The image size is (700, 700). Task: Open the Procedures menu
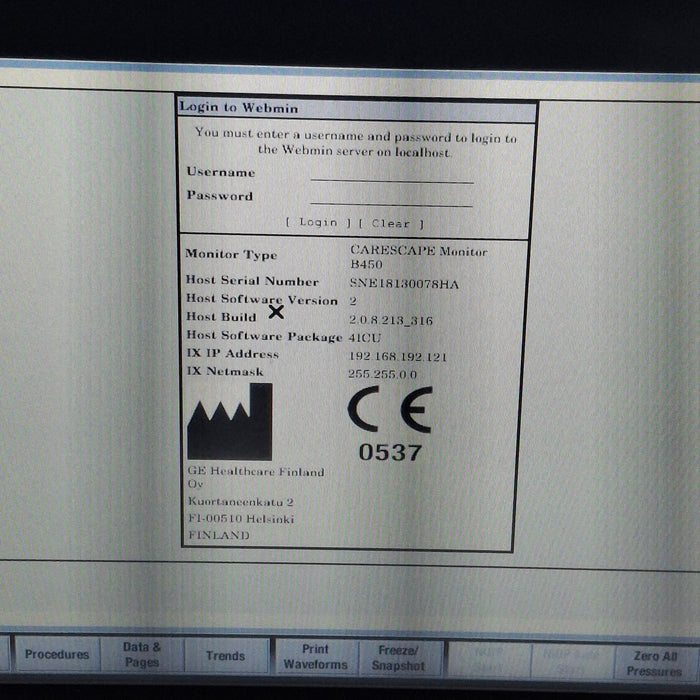tap(57, 654)
